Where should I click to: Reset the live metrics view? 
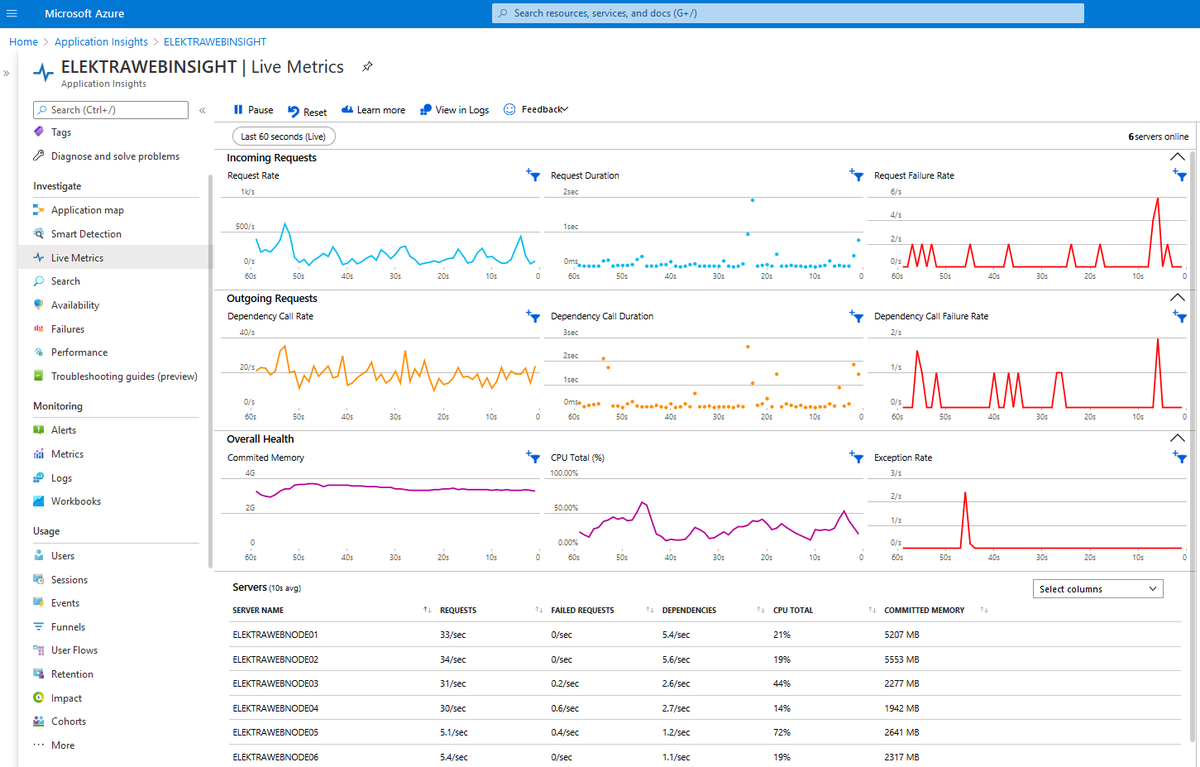tap(306, 109)
